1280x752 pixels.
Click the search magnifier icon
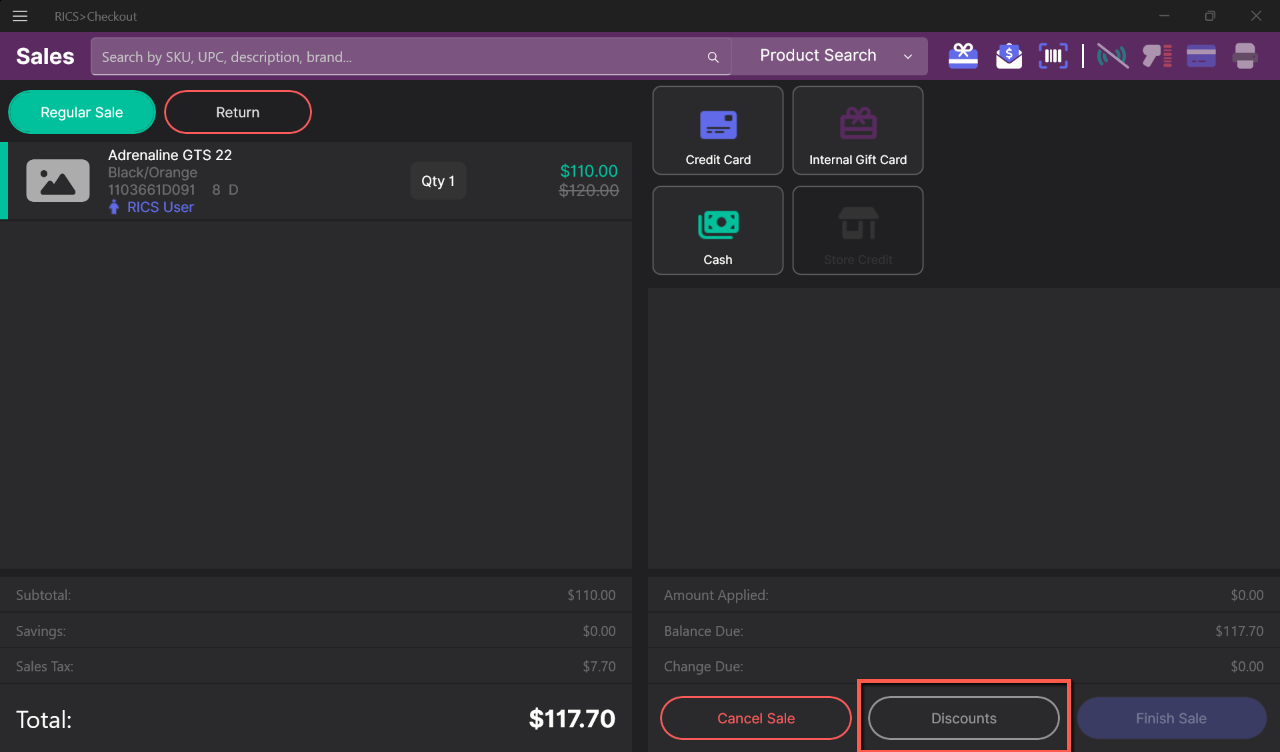pyautogui.click(x=713, y=57)
